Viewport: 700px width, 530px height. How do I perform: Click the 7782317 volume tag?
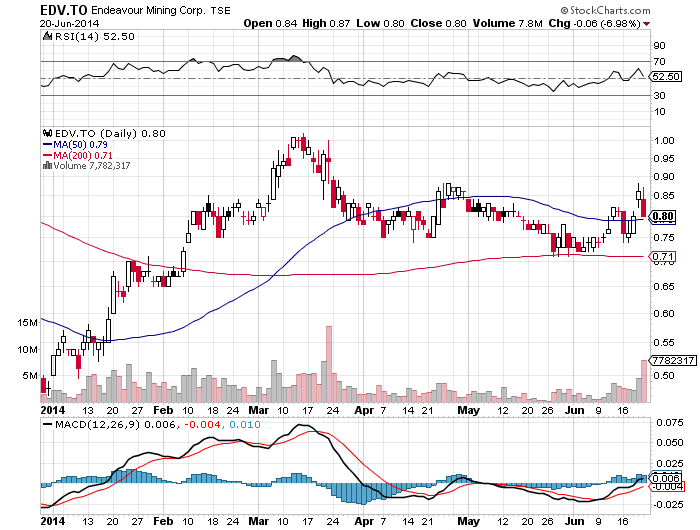pyautogui.click(x=674, y=360)
